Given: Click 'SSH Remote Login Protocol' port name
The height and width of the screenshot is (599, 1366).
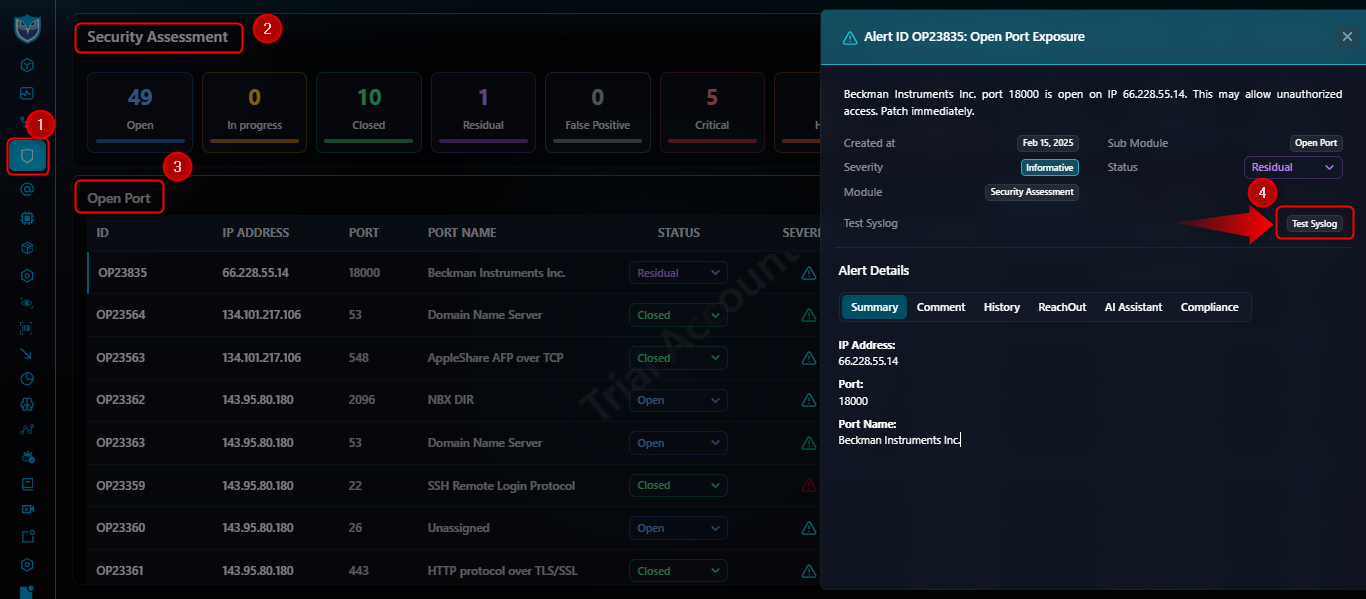Looking at the screenshot, I should (501, 486).
